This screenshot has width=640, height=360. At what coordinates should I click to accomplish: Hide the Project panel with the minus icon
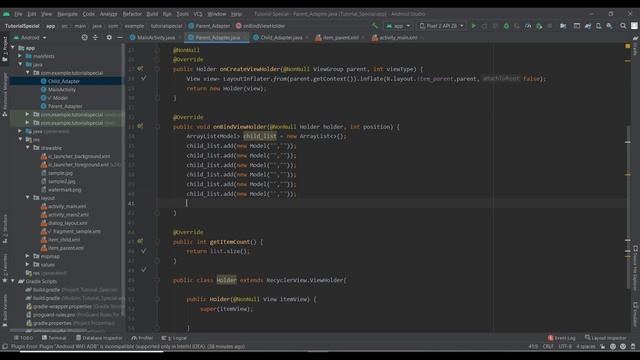[x=120, y=38]
